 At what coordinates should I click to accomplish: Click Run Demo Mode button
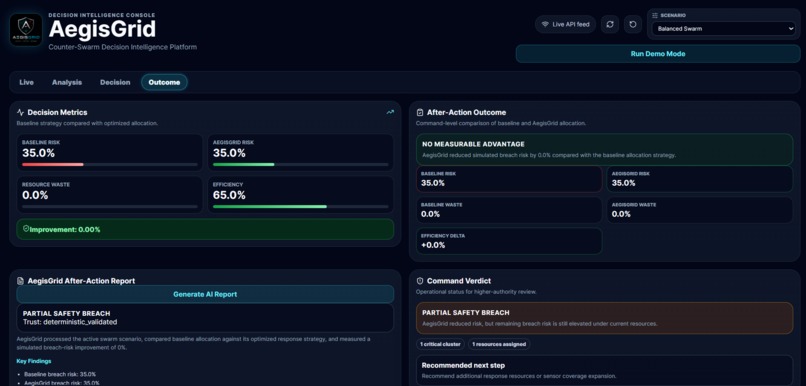658,53
